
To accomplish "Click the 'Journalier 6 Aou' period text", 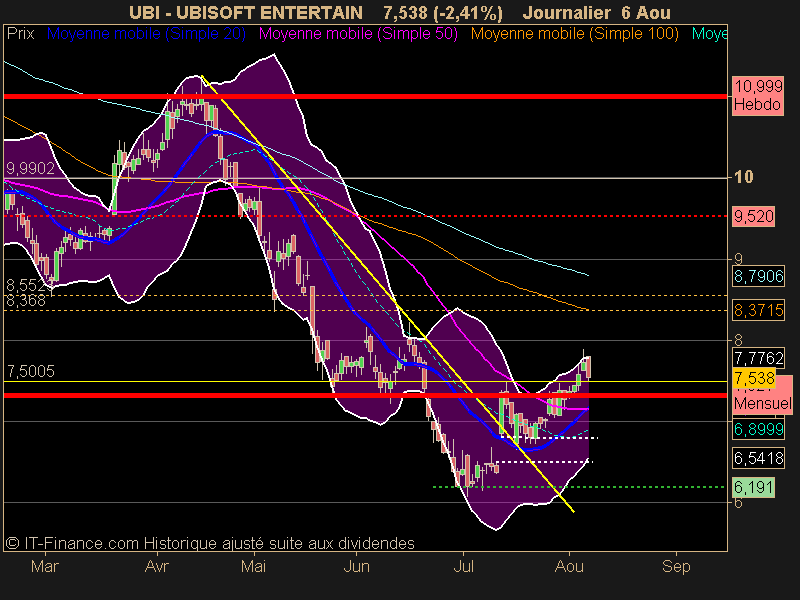I will (x=596, y=12).
